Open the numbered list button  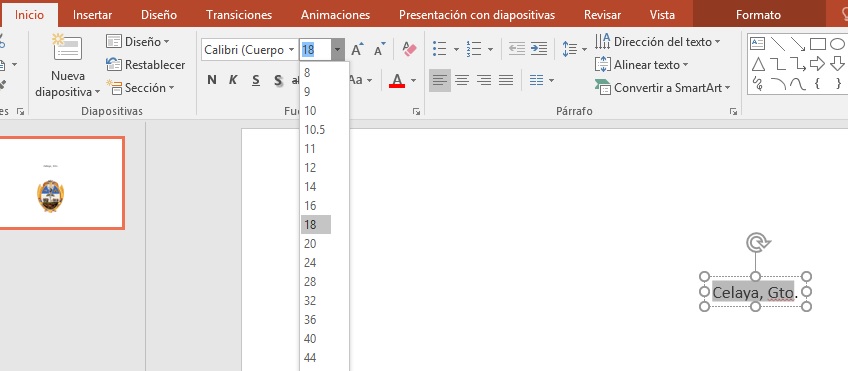coord(474,50)
